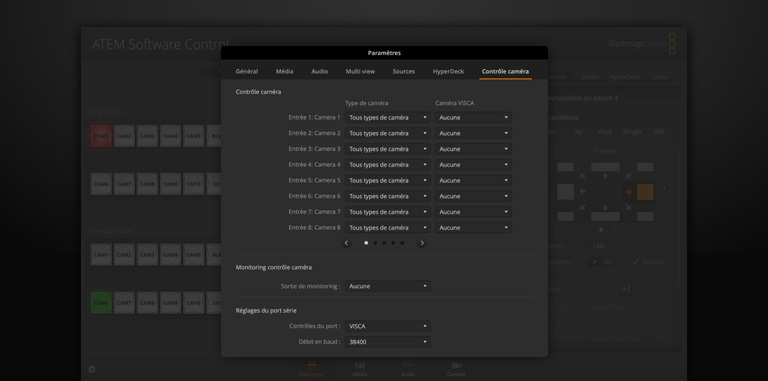
Task: Click the orange forward direction button
Action: click(x=594, y=262)
